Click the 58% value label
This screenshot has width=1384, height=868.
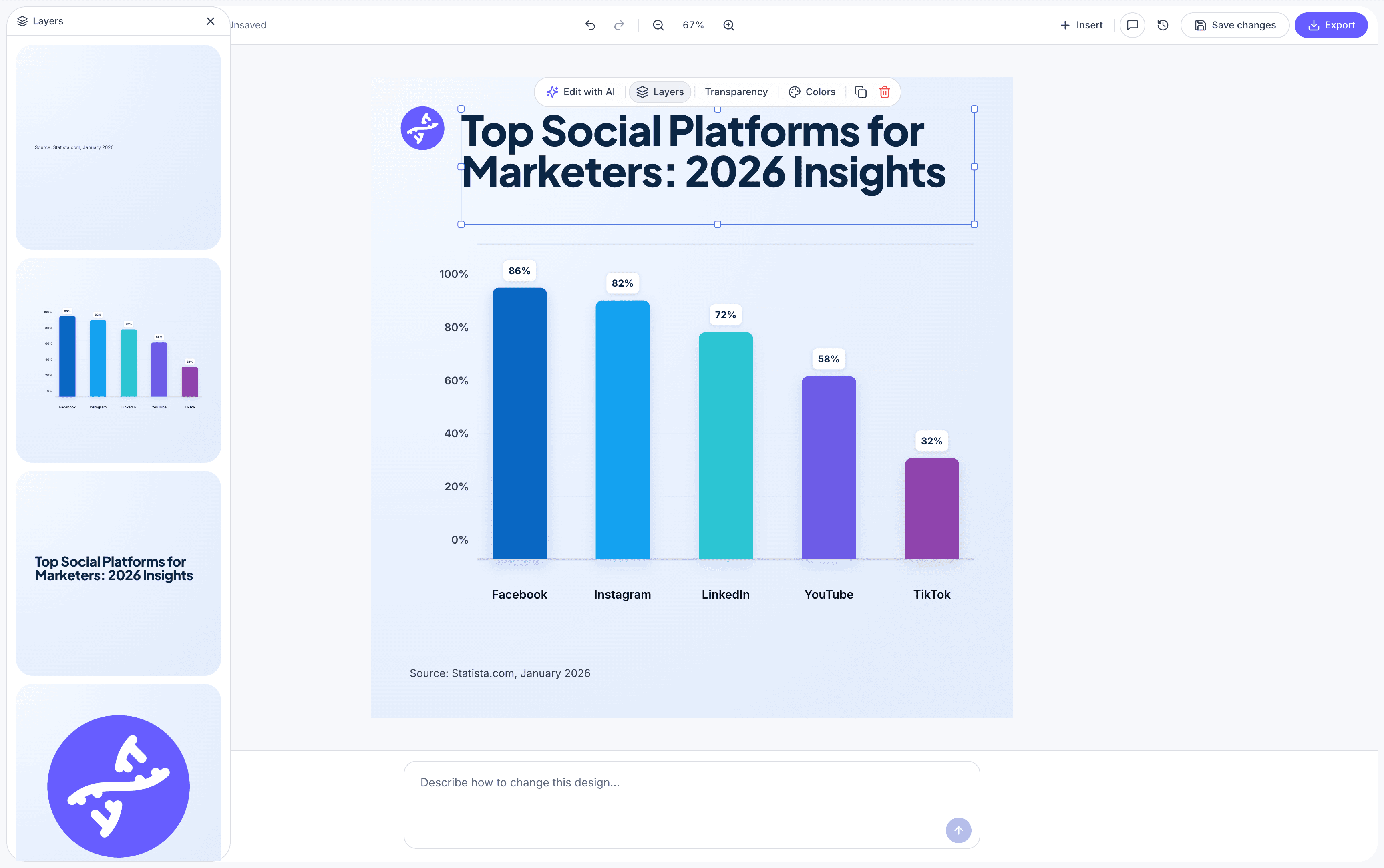(828, 359)
